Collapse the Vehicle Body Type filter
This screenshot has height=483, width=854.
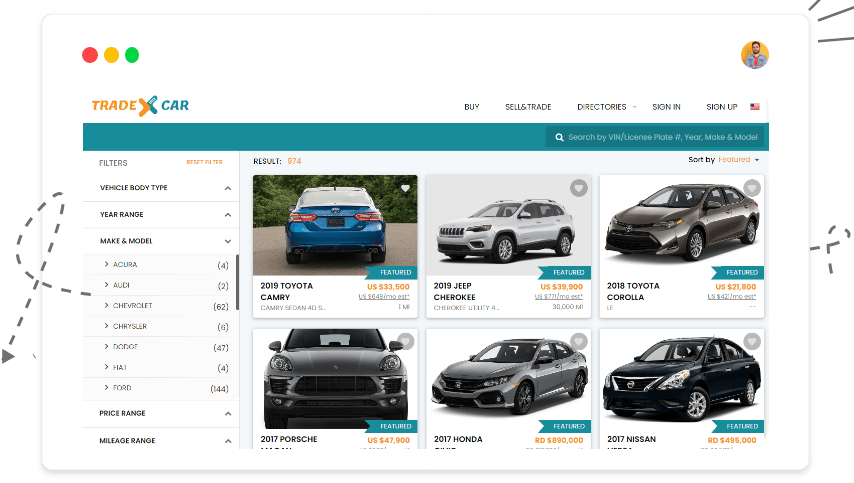click(x=228, y=188)
